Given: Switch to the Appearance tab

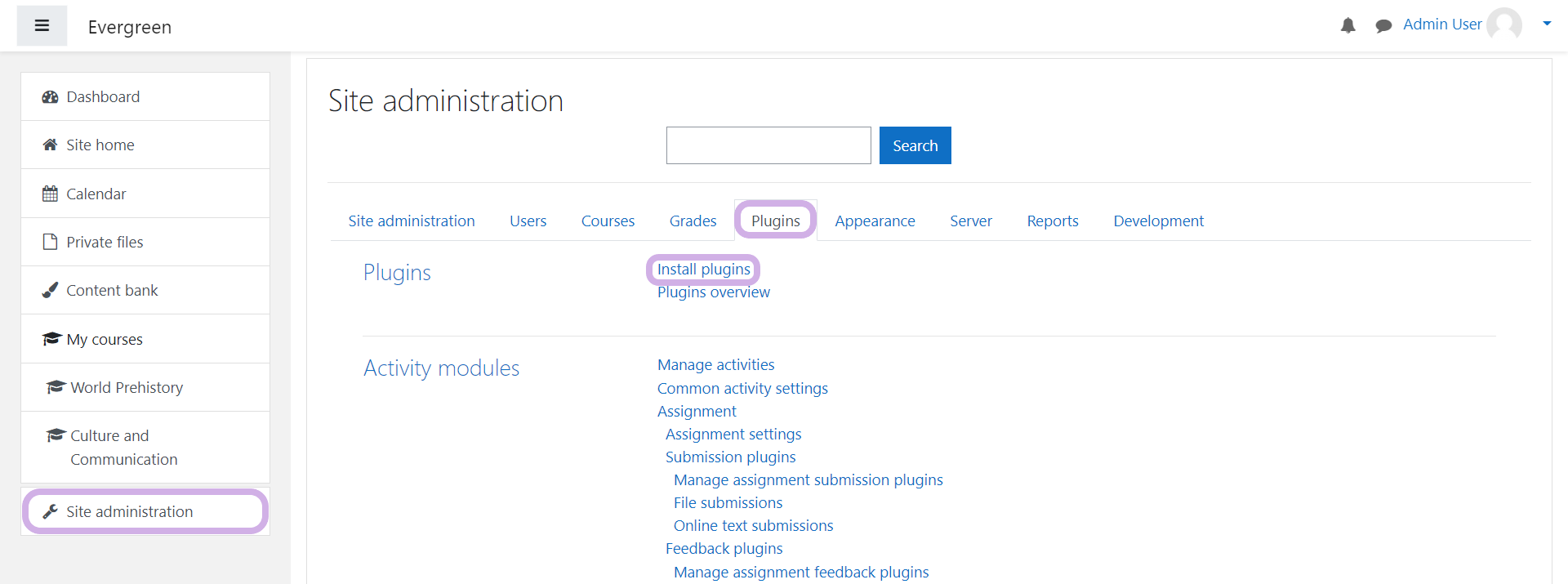Looking at the screenshot, I should coord(874,221).
